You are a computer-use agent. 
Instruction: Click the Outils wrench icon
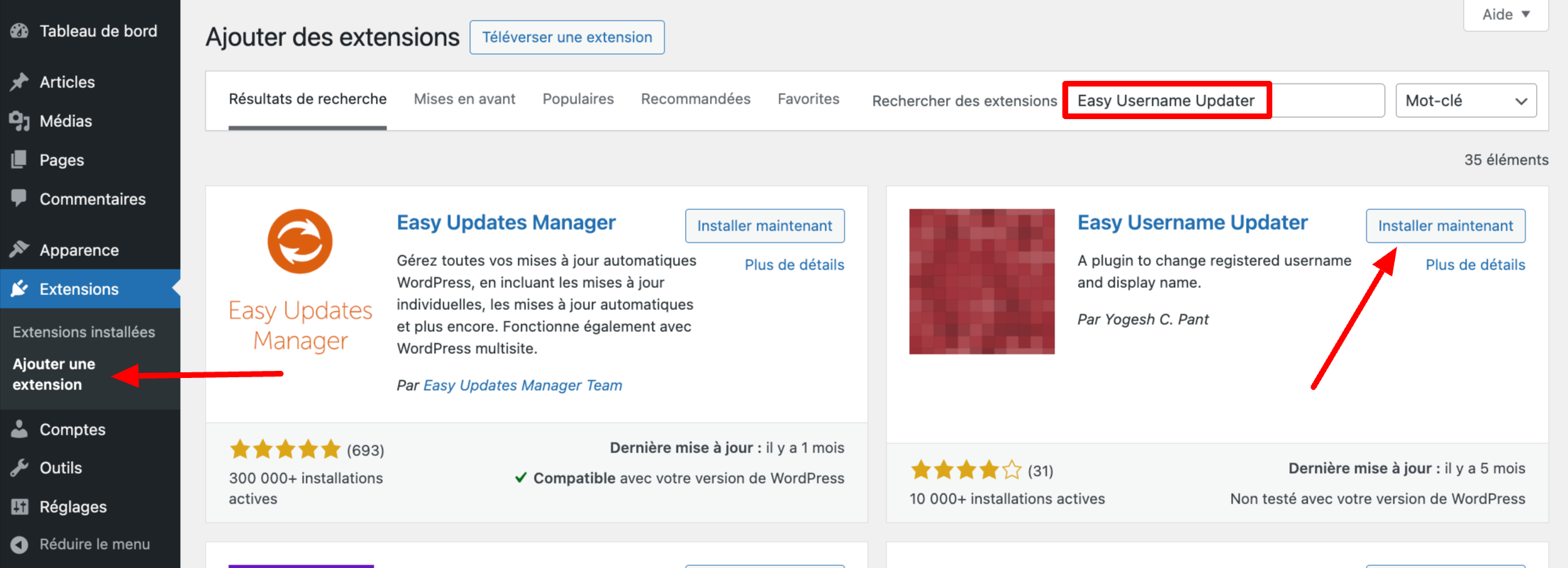pyautogui.click(x=19, y=467)
